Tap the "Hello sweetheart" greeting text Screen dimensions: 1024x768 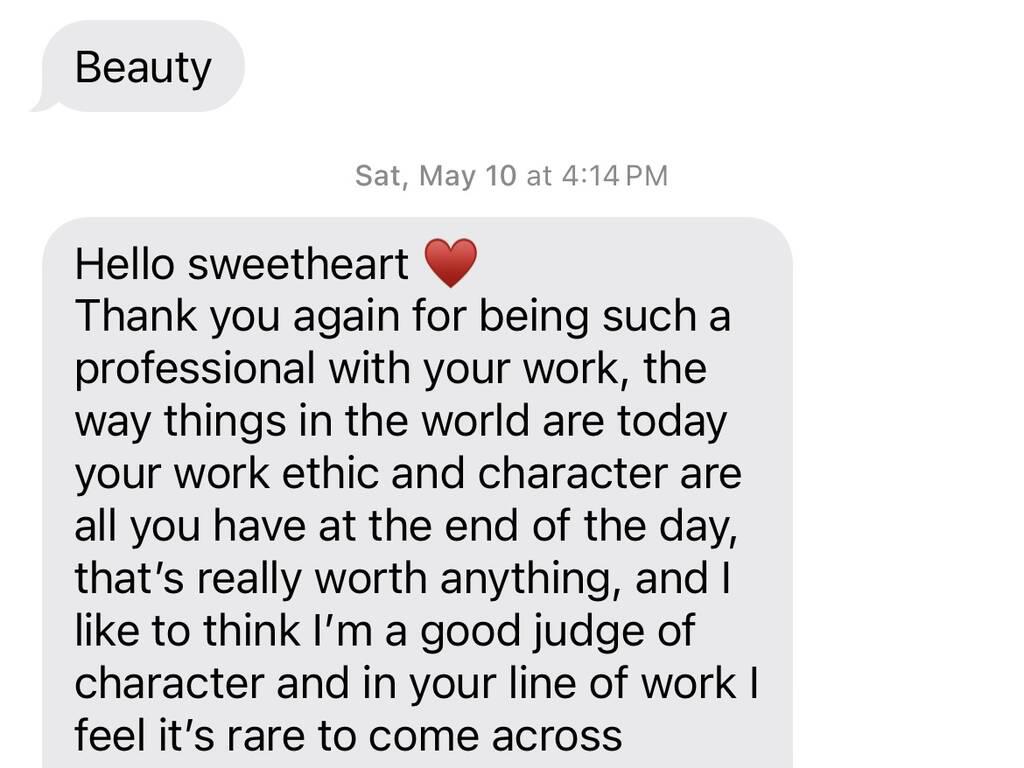click(241, 265)
